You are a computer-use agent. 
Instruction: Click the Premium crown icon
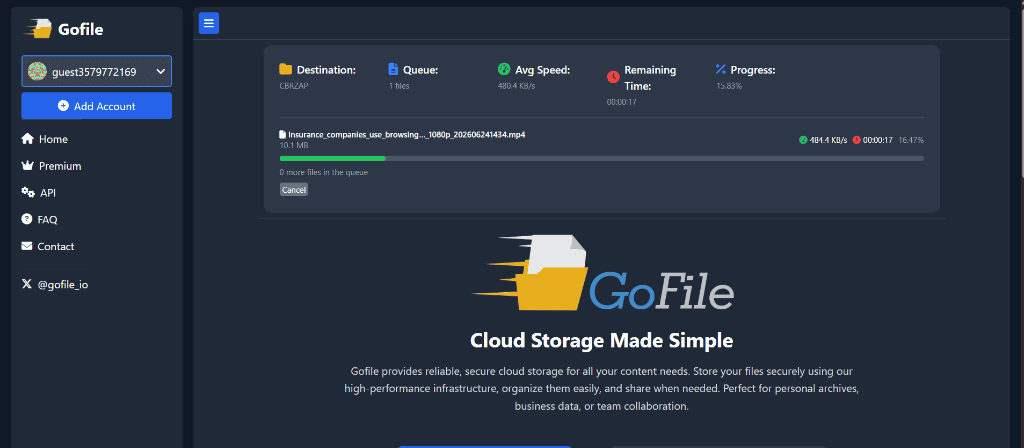tap(27, 166)
